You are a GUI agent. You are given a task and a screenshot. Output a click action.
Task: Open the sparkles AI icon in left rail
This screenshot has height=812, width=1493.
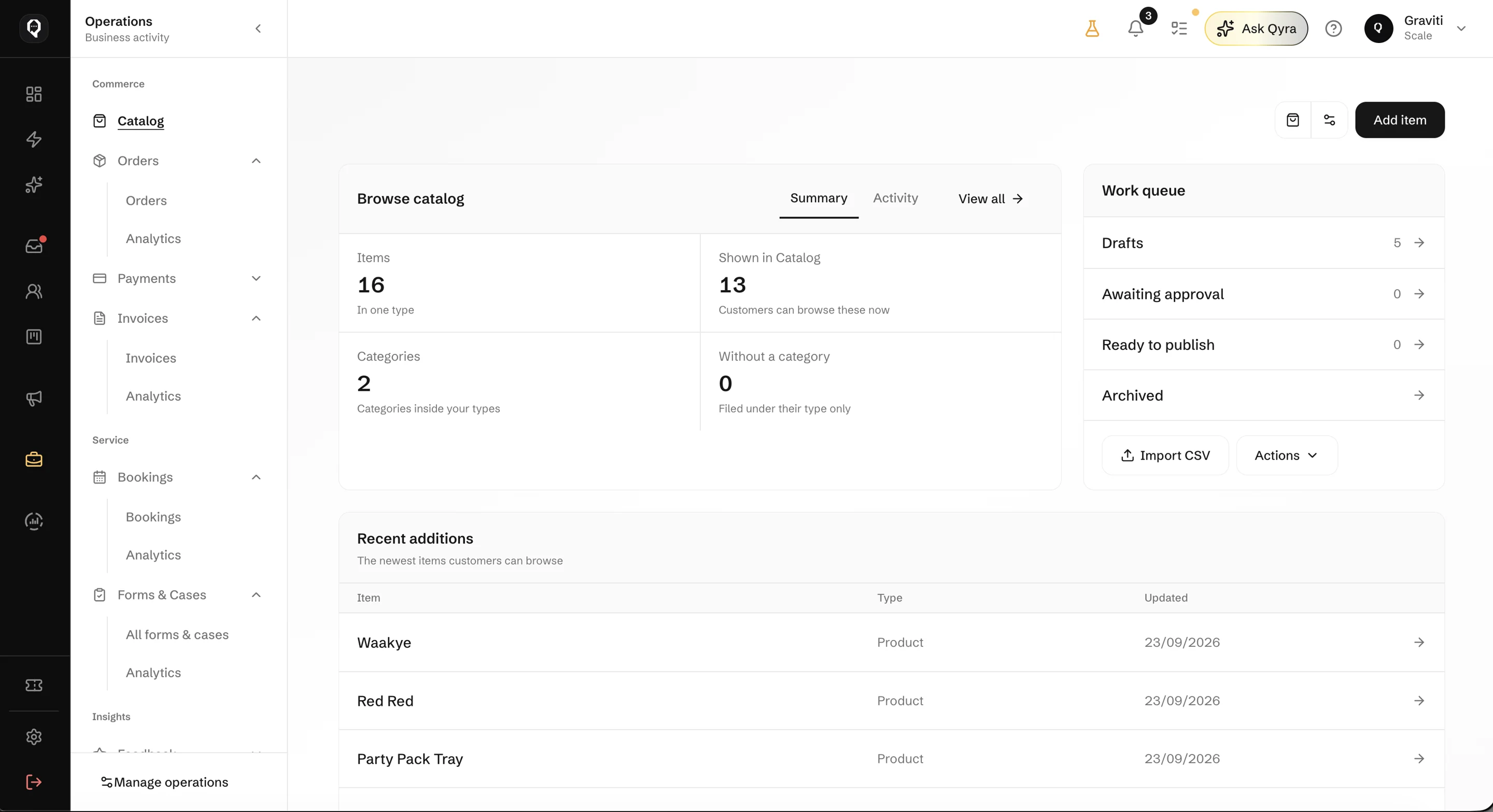coord(34,184)
